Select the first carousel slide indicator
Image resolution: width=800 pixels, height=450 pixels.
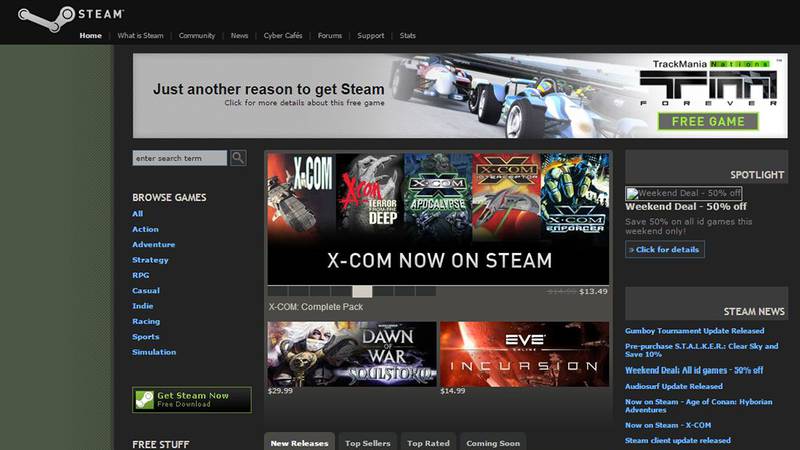click(278, 291)
